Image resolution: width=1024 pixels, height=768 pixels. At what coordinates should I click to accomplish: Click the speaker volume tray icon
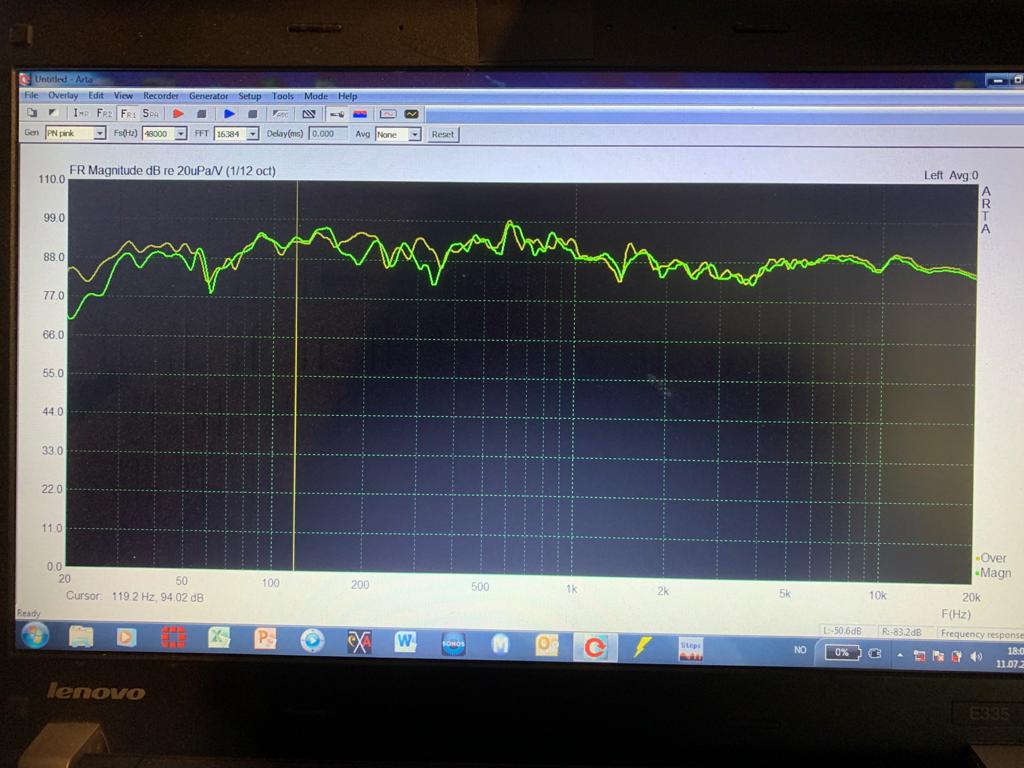tap(976, 657)
